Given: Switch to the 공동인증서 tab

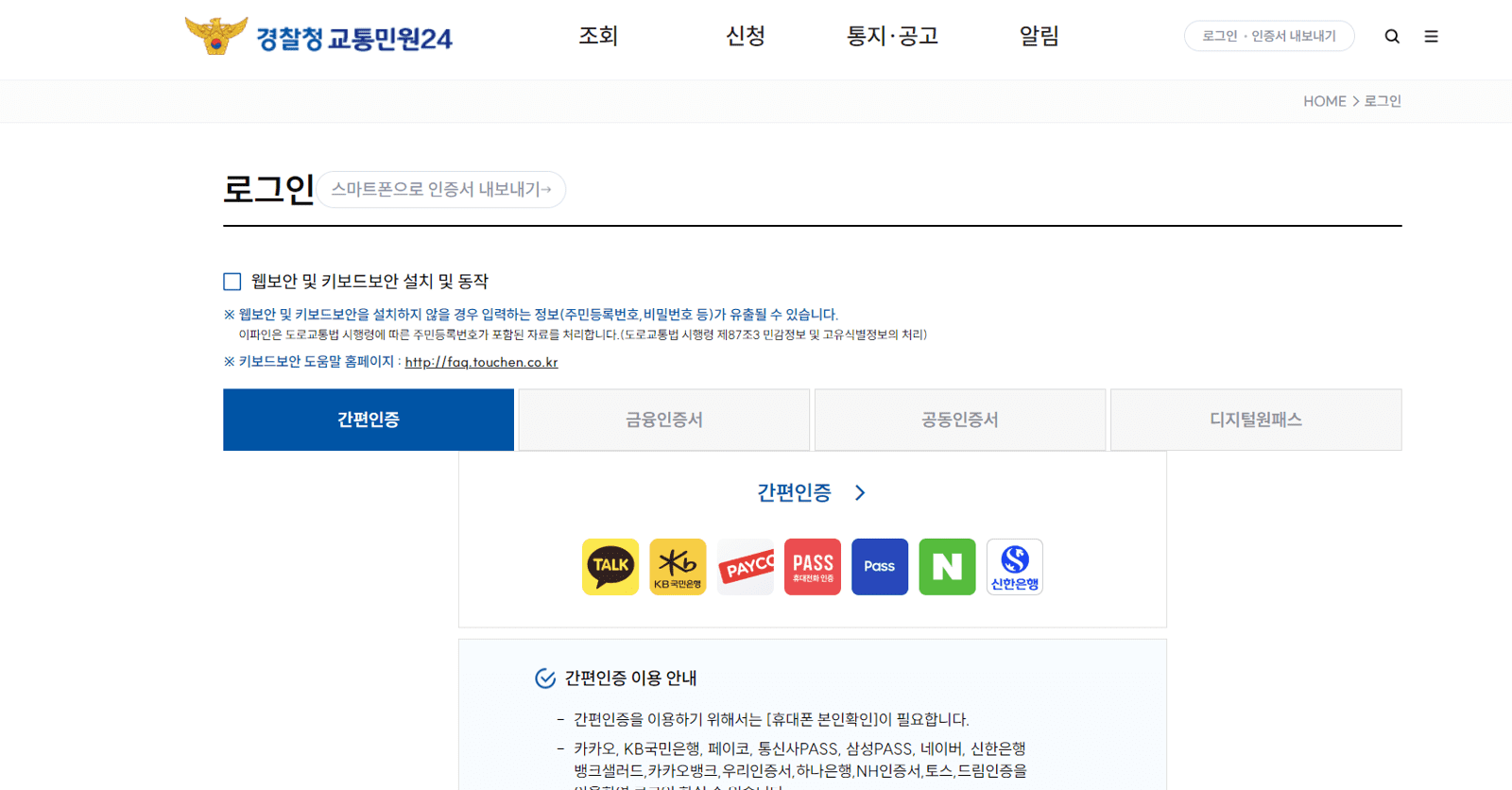Looking at the screenshot, I should pyautogui.click(x=960, y=420).
